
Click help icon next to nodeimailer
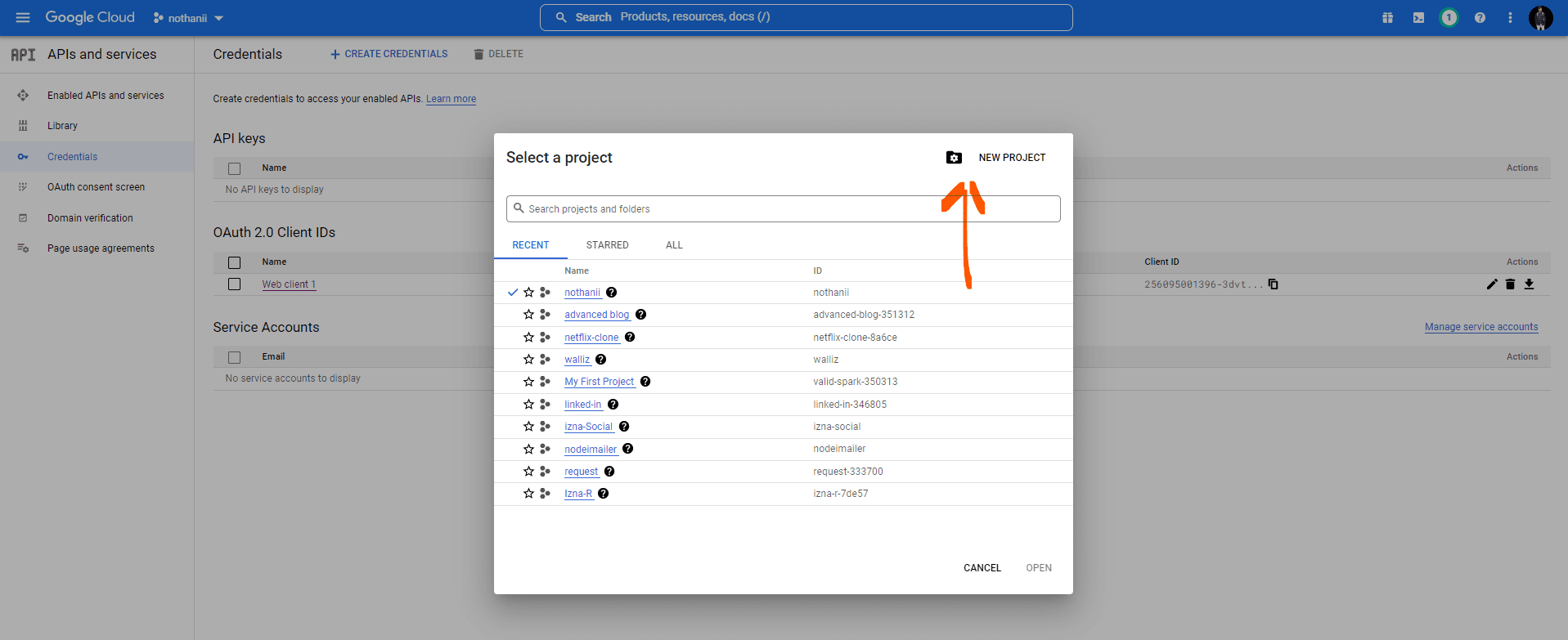[627, 448]
